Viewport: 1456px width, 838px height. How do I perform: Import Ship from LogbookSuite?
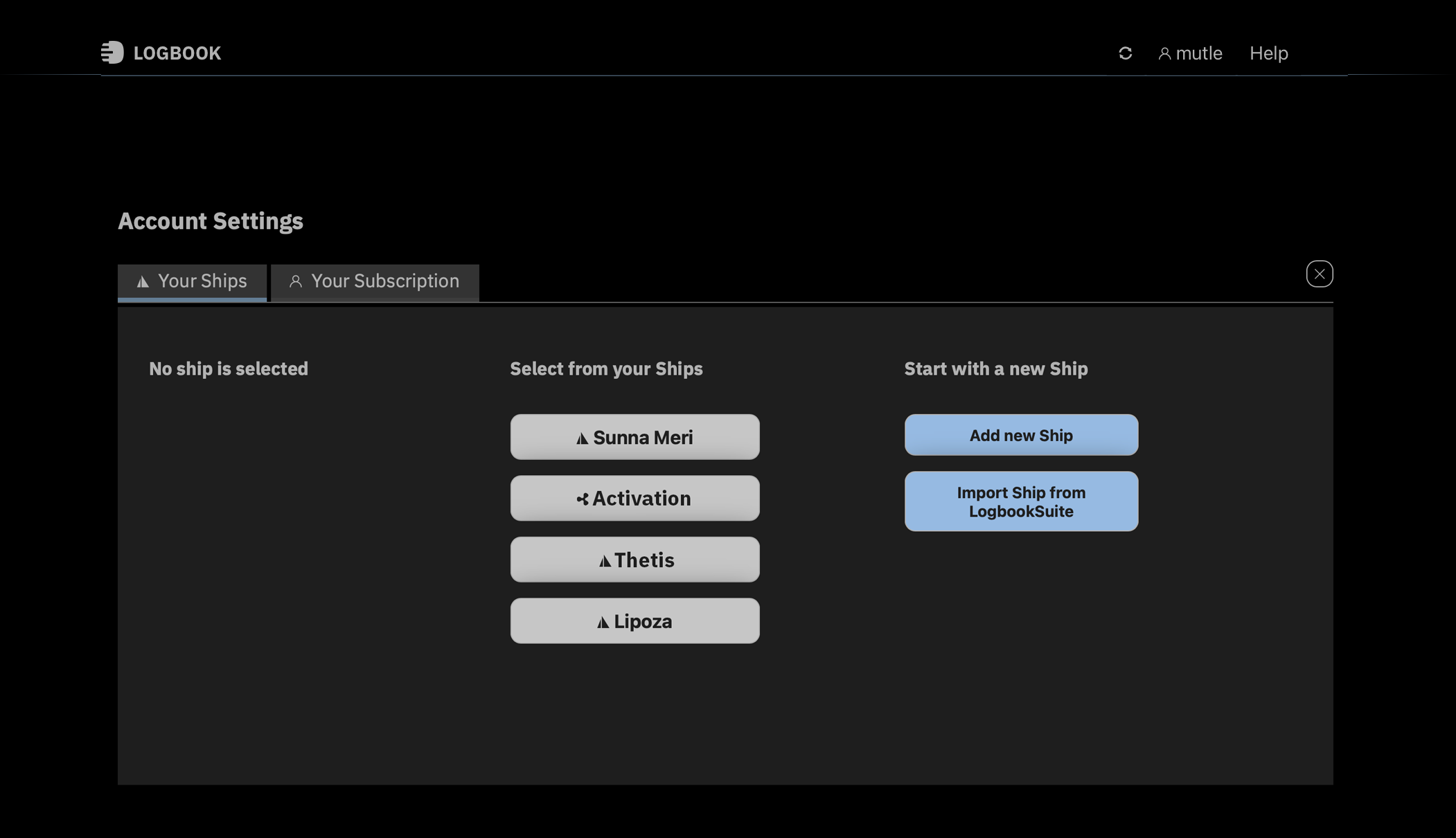click(1020, 502)
